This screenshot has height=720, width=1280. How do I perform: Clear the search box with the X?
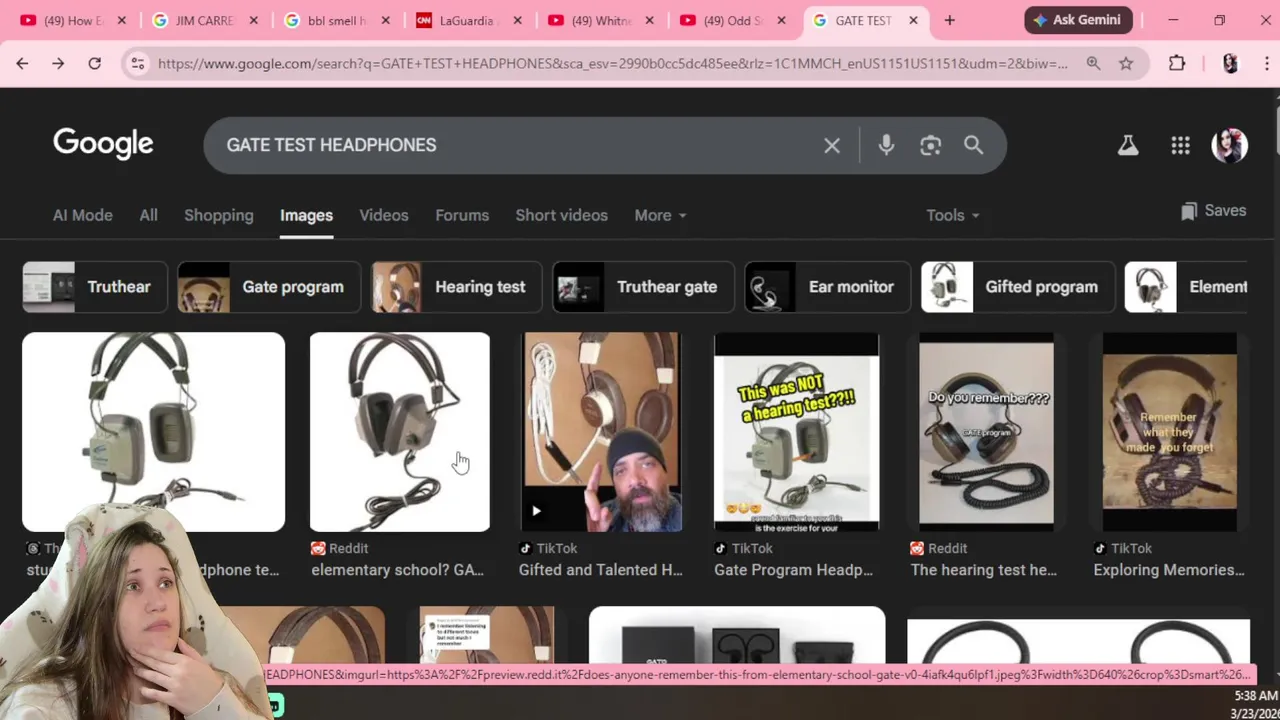(x=832, y=145)
